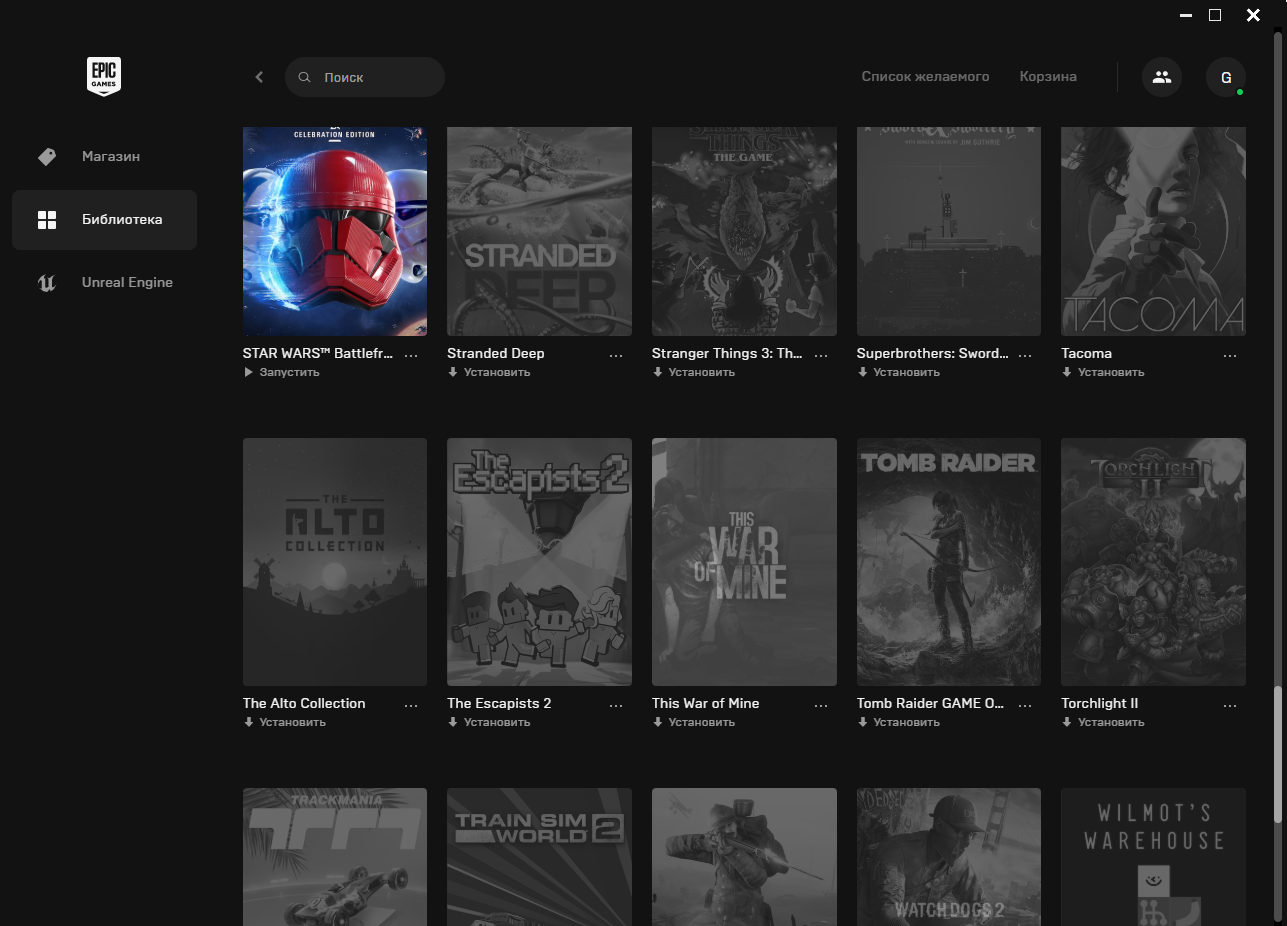Screen dimensions: 1287x926
Task: Open Watch Dogs 2 cover art
Action: pyautogui.click(x=949, y=857)
